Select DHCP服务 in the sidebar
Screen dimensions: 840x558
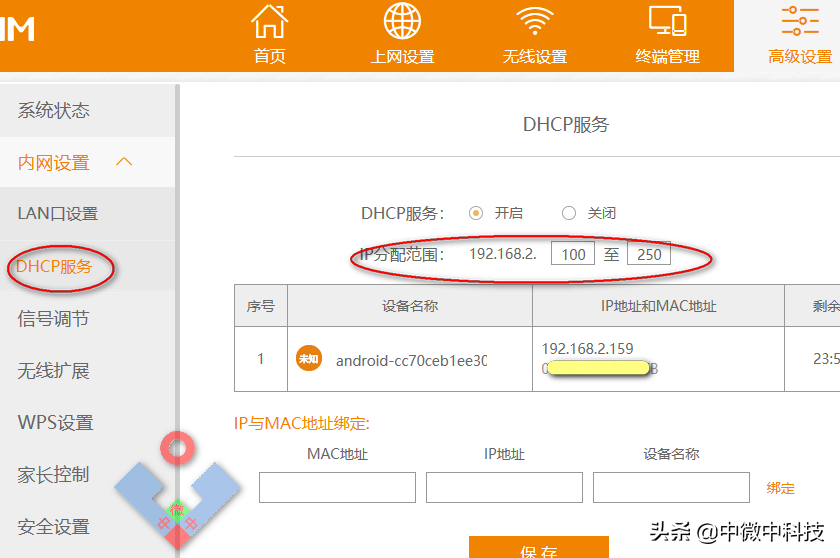54,266
